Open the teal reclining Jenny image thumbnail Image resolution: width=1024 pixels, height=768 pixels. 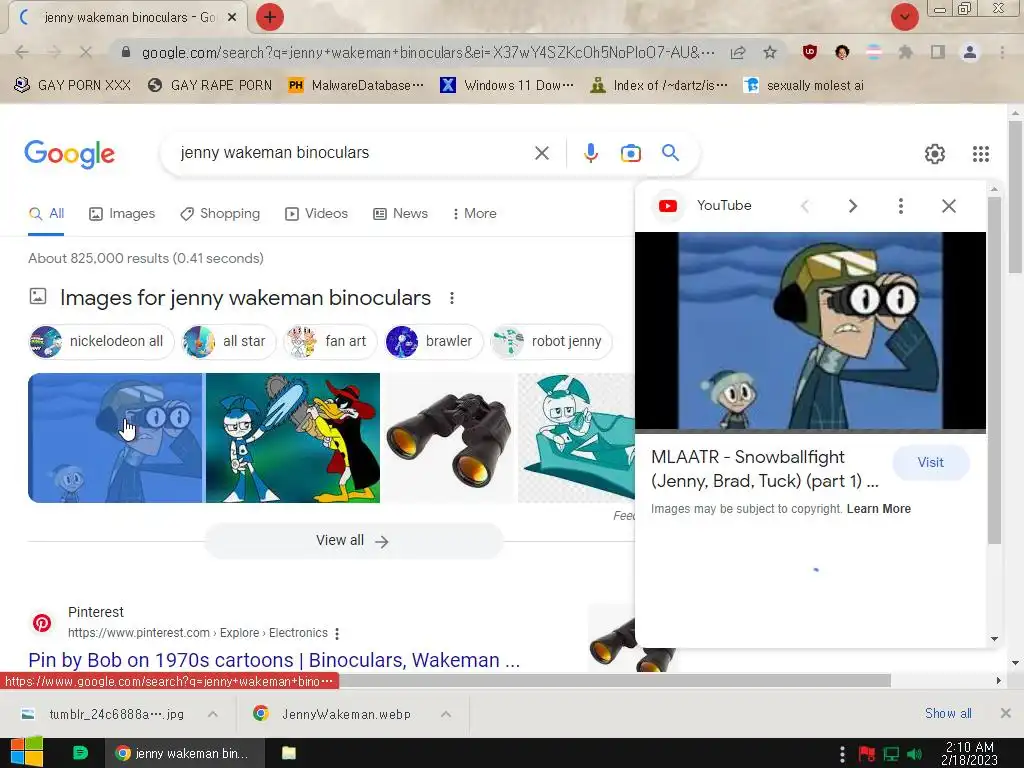[x=576, y=438]
